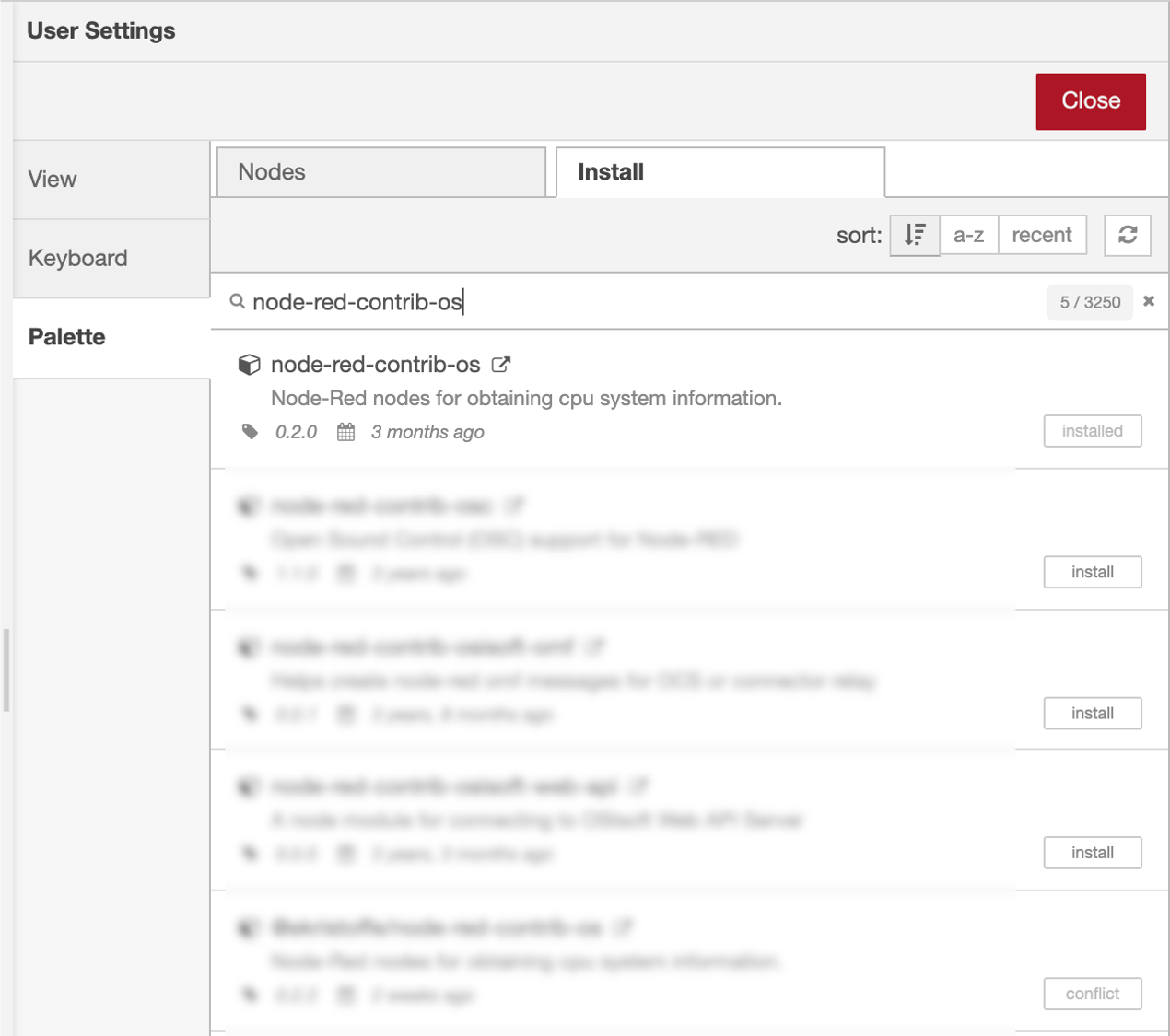Sort modules alphabetically with a-z
1170x1036 pixels.
click(x=968, y=235)
